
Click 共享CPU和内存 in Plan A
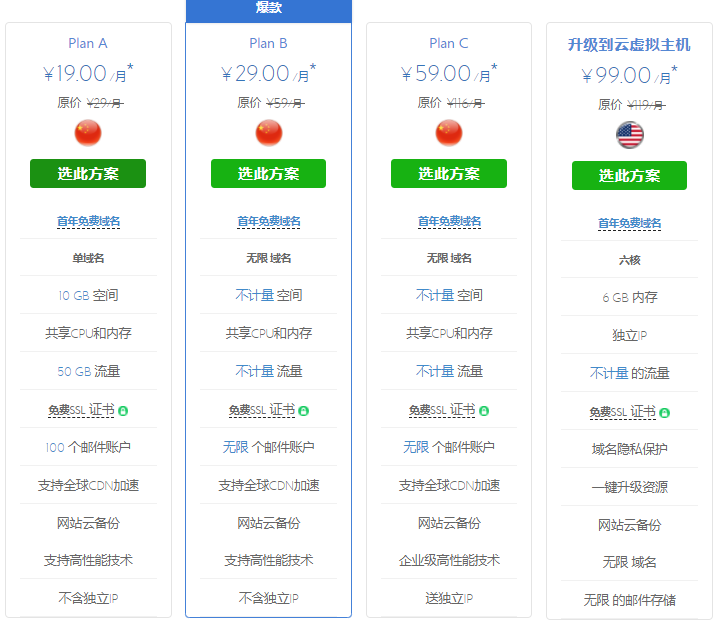pyautogui.click(x=88, y=333)
